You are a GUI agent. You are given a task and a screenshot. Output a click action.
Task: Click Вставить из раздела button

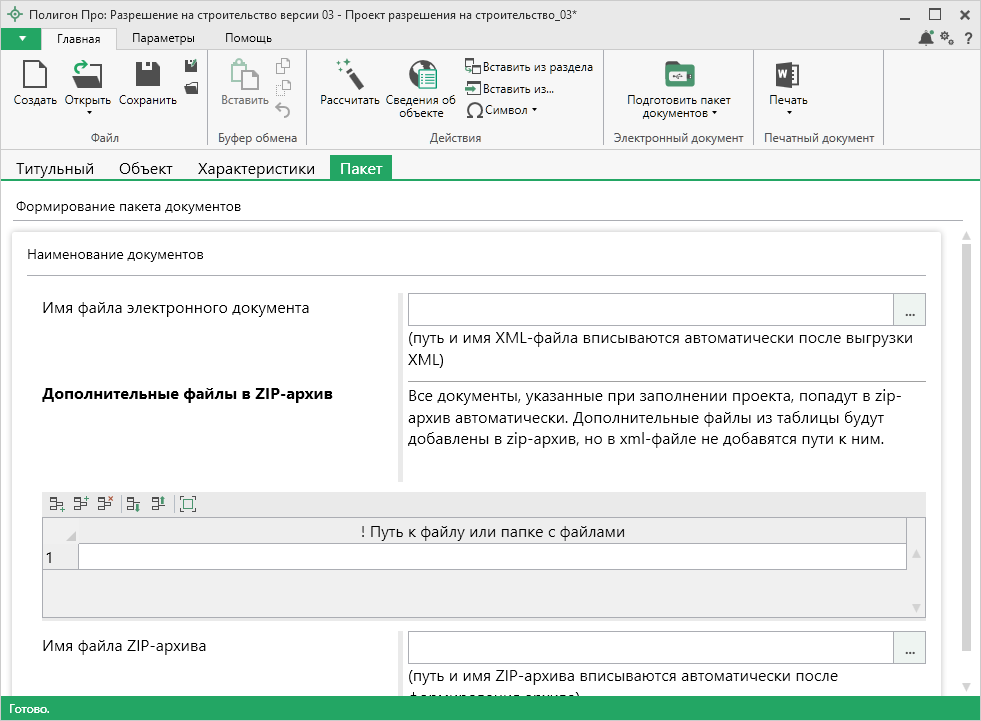(x=529, y=67)
